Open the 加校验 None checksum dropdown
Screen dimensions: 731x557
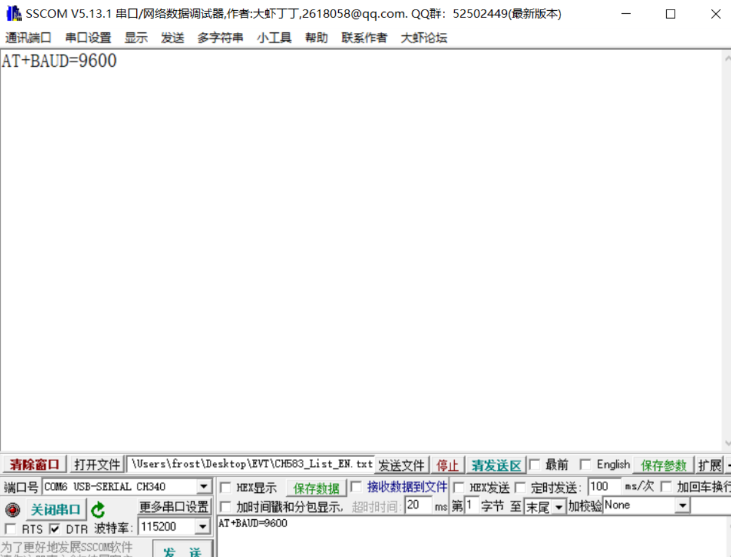683,505
